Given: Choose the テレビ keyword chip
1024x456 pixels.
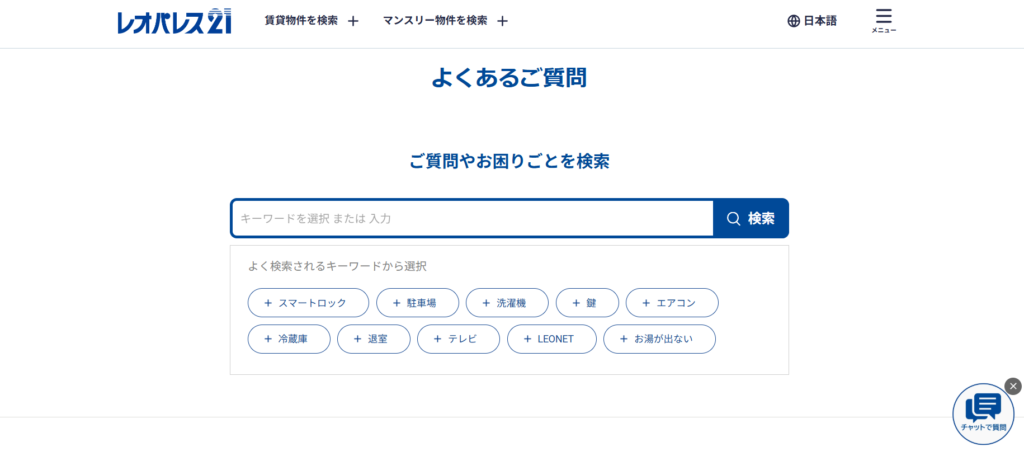Looking at the screenshot, I should pyautogui.click(x=458, y=339).
